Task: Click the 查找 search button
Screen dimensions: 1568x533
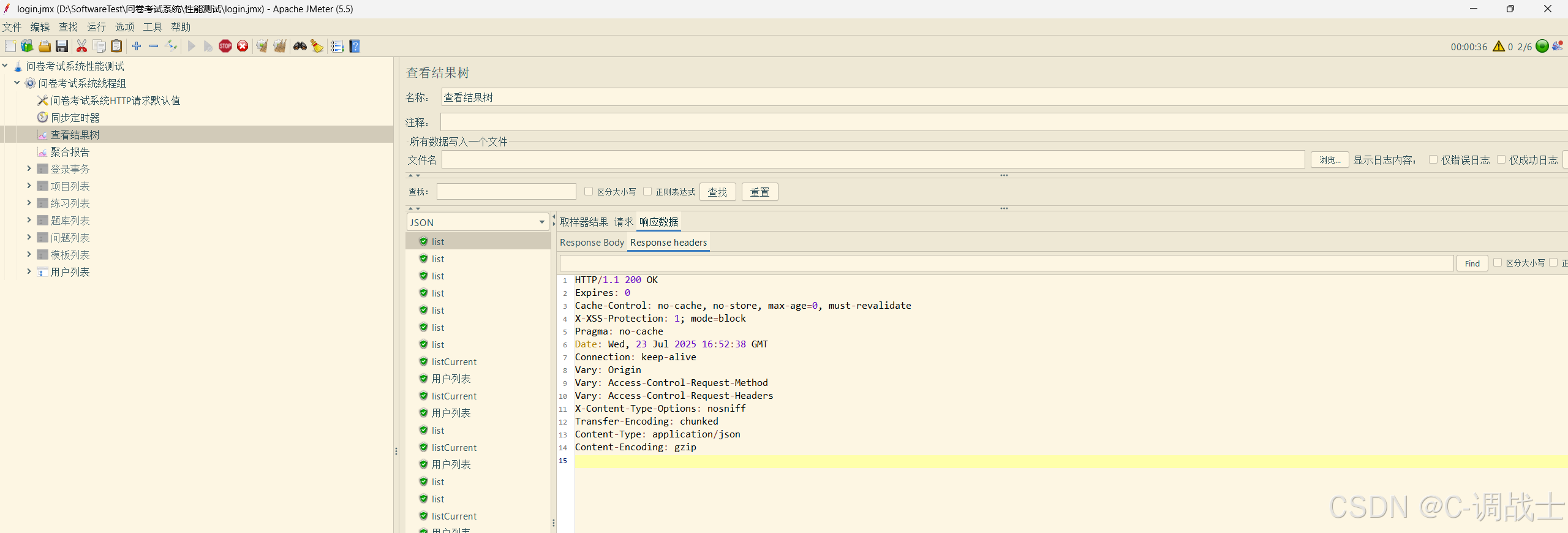Action: [717, 192]
